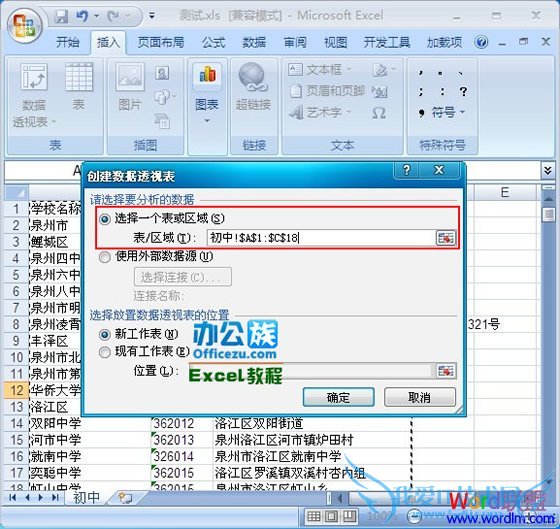Expand the formula bar chevron
Image resolution: width=560 pixels, height=529 pixels.
point(548,170)
